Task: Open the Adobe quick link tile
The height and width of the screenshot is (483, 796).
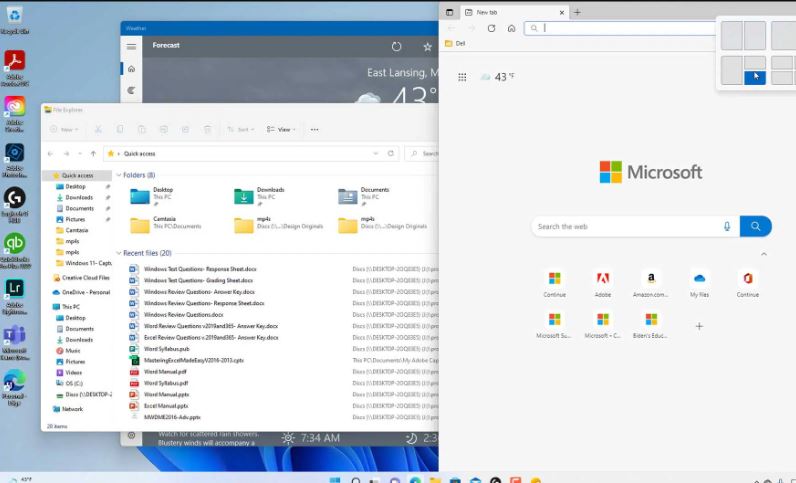Action: click(603, 283)
